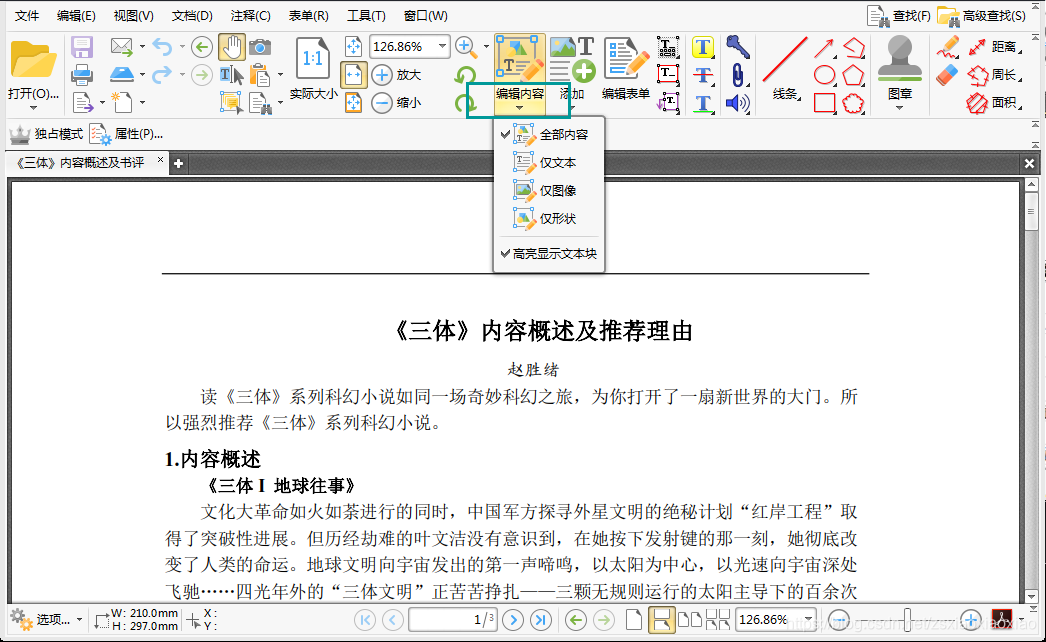This screenshot has height=642, width=1046.
Task: Select the pencil freehand tool
Action: click(x=947, y=47)
